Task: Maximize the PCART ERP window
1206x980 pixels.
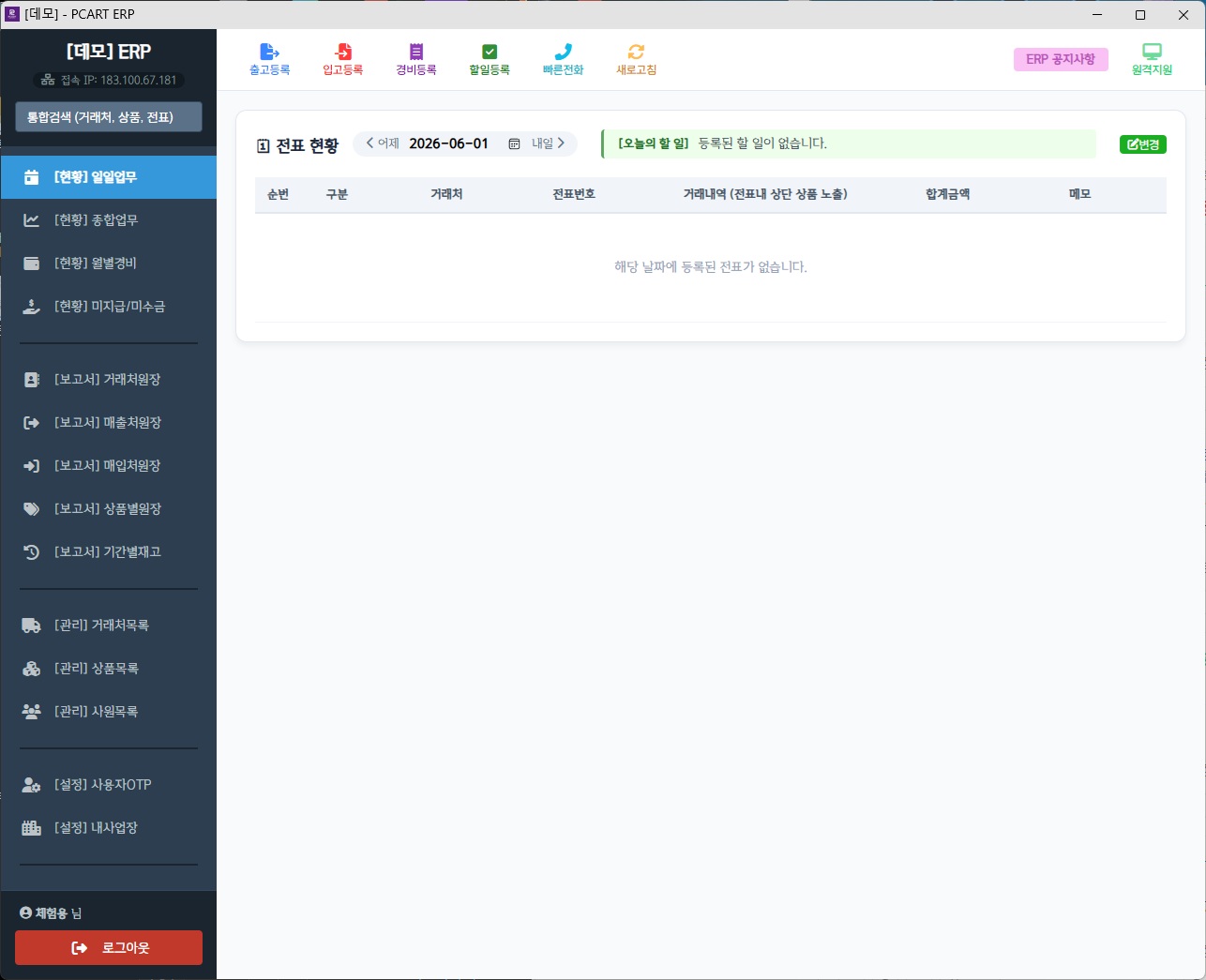Action: click(x=1140, y=14)
